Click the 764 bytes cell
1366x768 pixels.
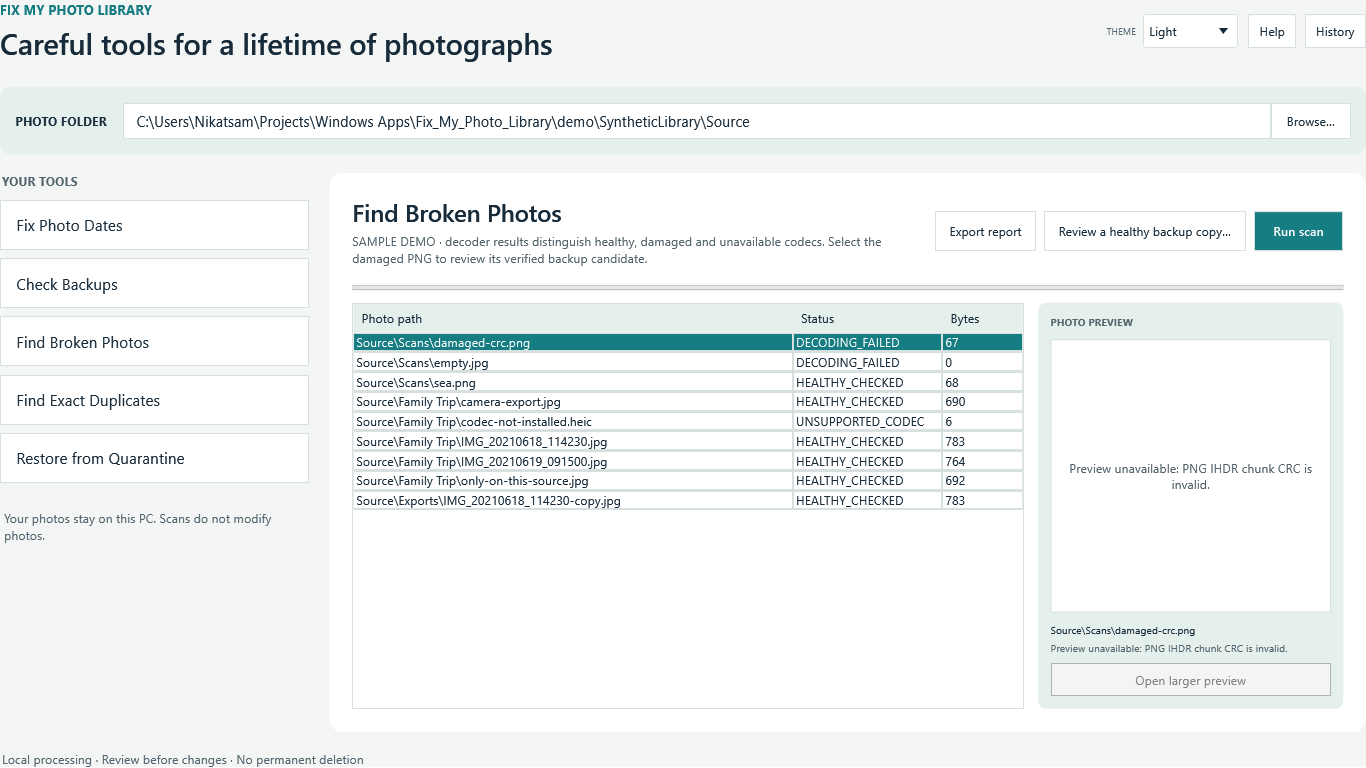[x=982, y=461]
